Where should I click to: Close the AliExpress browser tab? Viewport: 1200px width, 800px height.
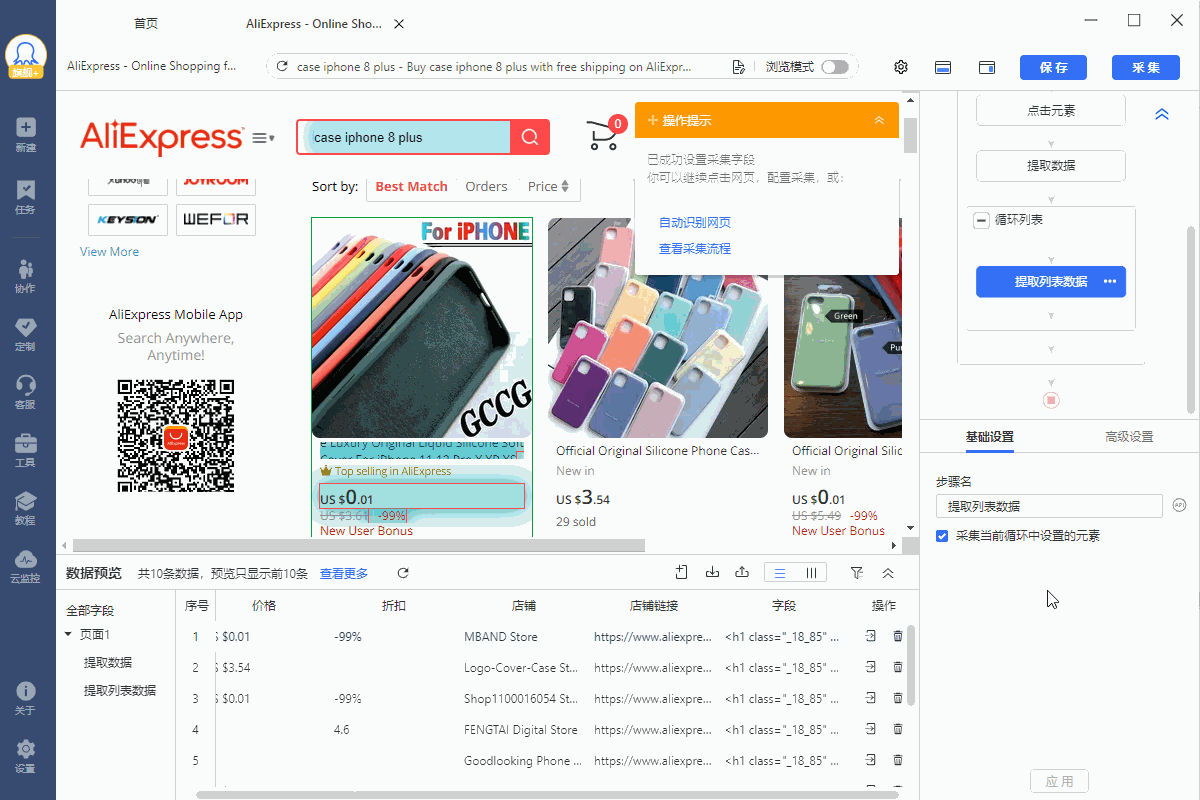[x=399, y=23]
